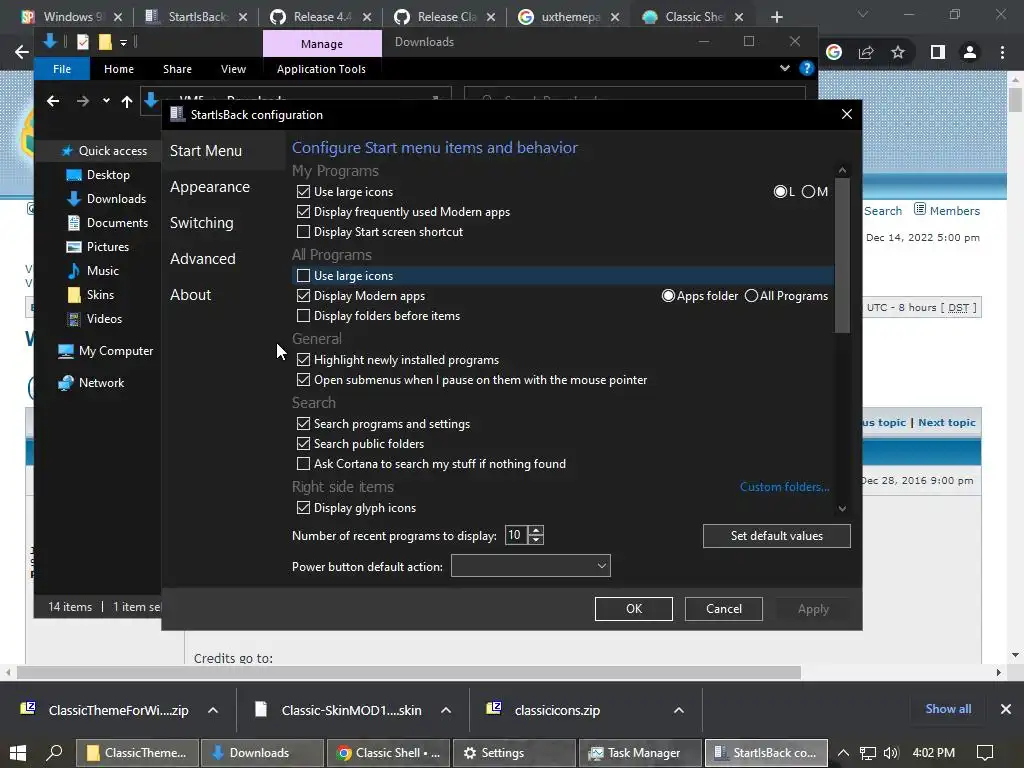Enable Ask Cortana to search option
The image size is (1024, 768).
pyautogui.click(x=303, y=464)
